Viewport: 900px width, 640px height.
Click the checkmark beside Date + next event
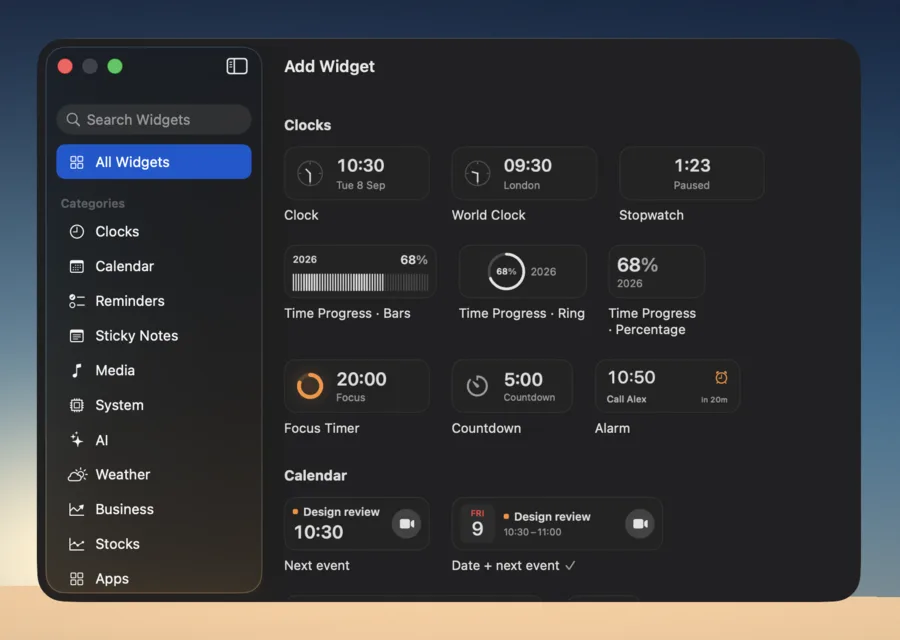[x=570, y=566]
